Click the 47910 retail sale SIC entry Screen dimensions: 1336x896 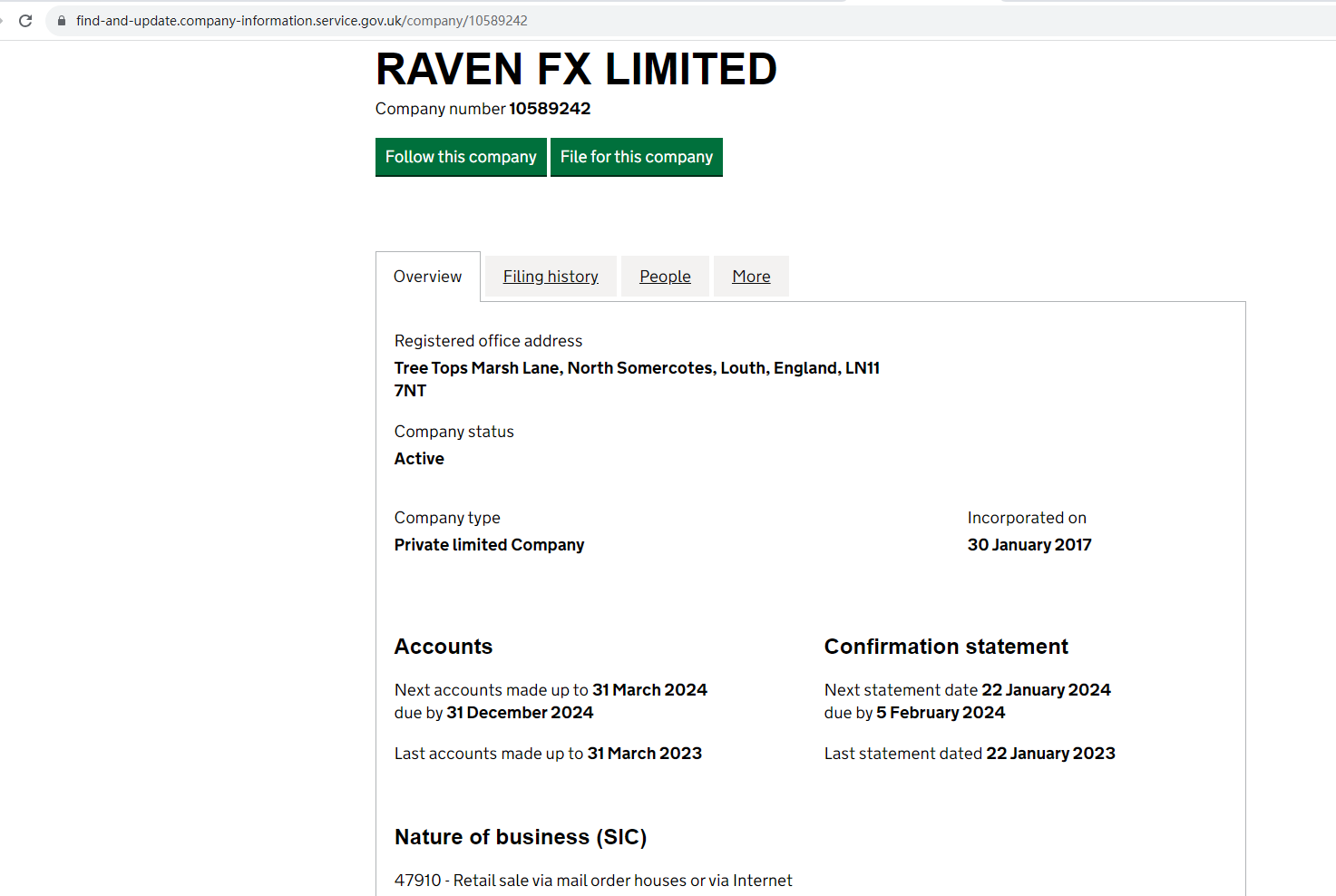[593, 881]
